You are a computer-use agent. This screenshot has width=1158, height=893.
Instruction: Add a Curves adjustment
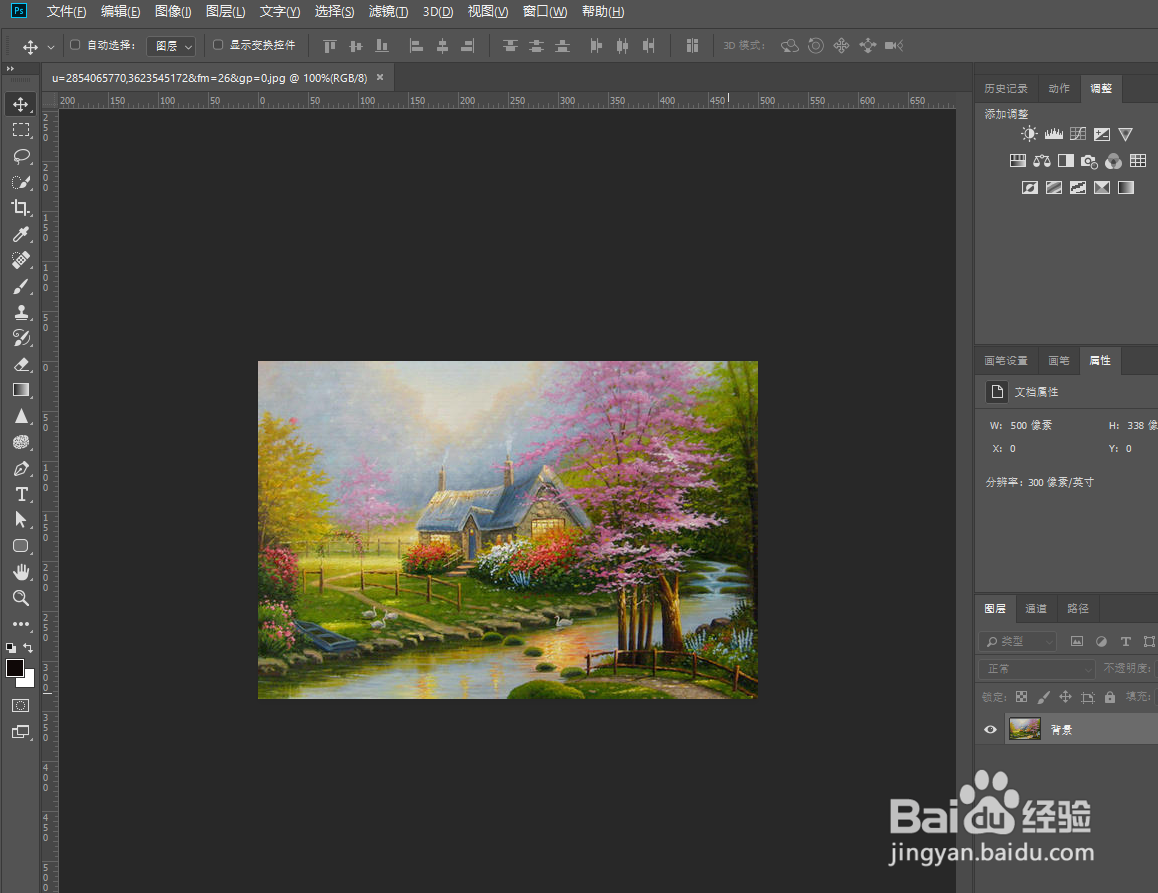(1078, 134)
